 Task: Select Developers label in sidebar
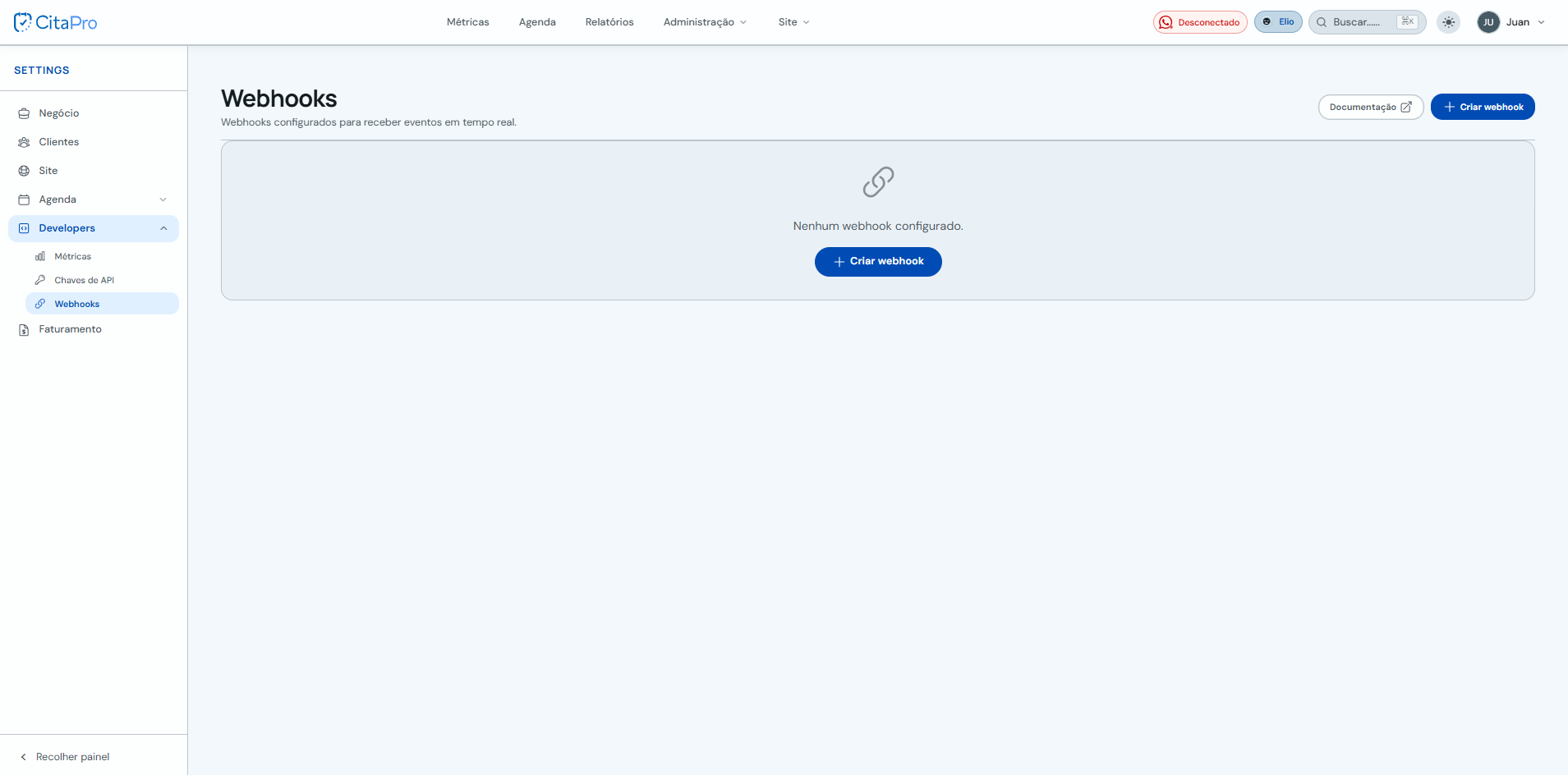[x=67, y=228]
